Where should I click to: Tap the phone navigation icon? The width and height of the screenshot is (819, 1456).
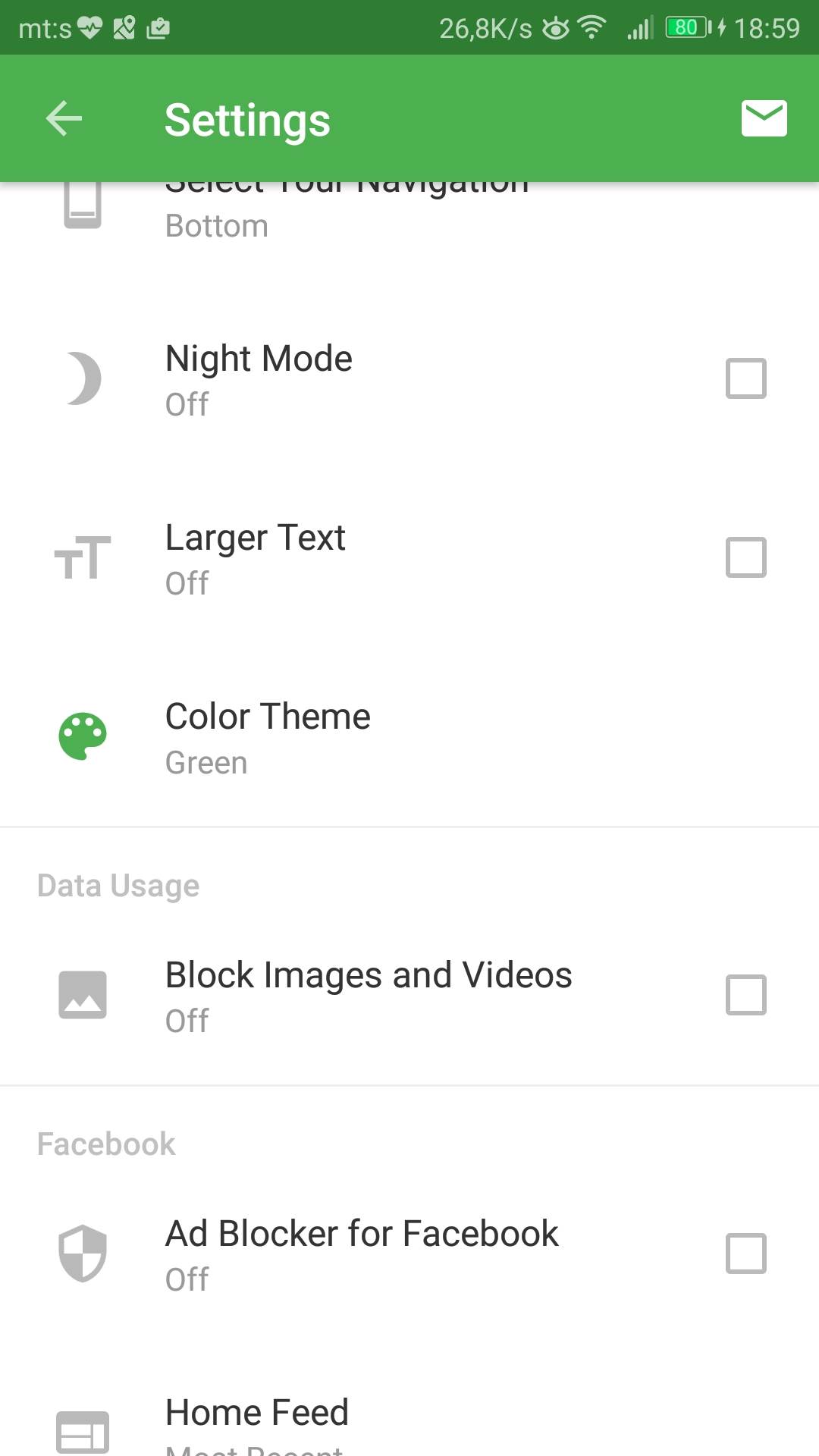(83, 203)
